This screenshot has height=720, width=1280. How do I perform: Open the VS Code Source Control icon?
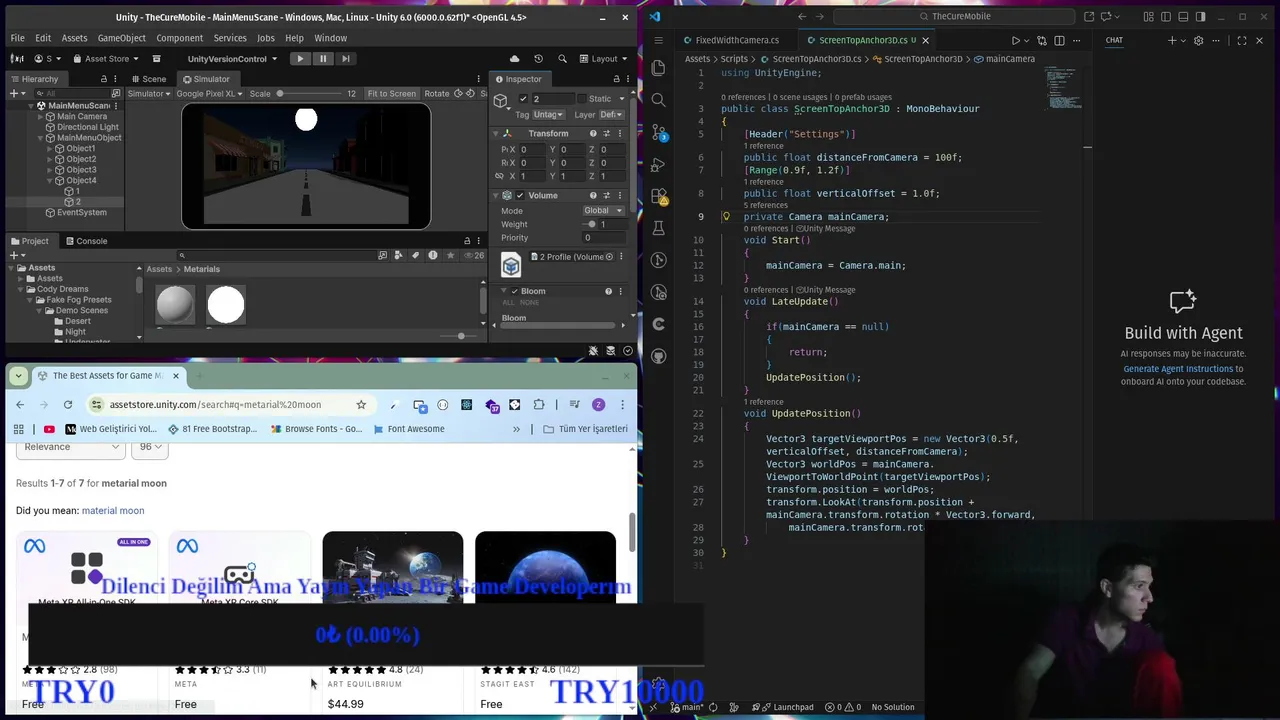658,132
